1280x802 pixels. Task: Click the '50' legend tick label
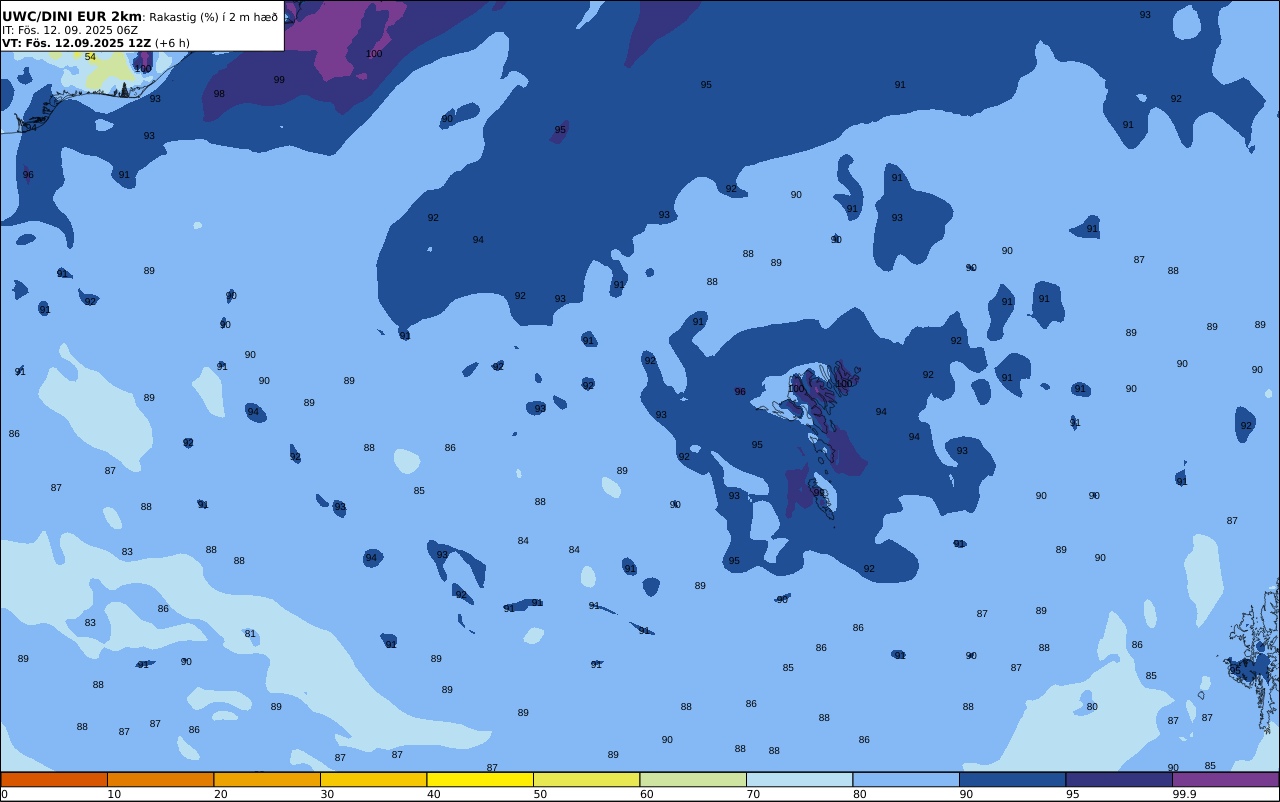click(540, 794)
